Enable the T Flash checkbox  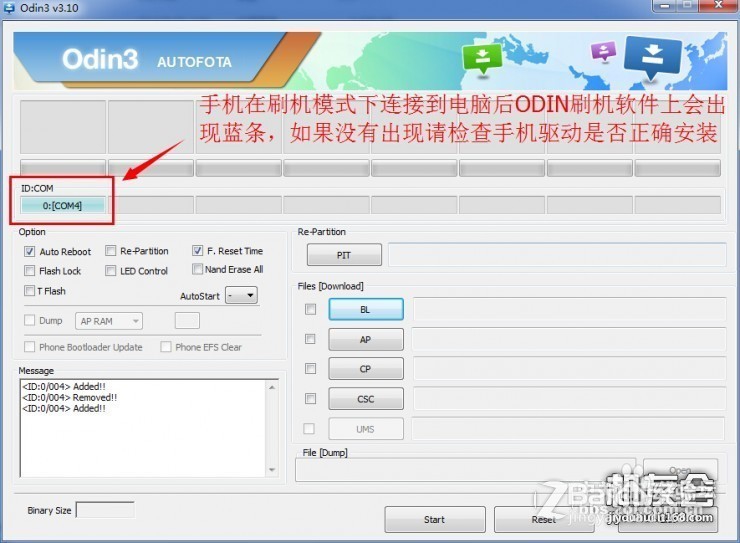[x=29, y=291]
